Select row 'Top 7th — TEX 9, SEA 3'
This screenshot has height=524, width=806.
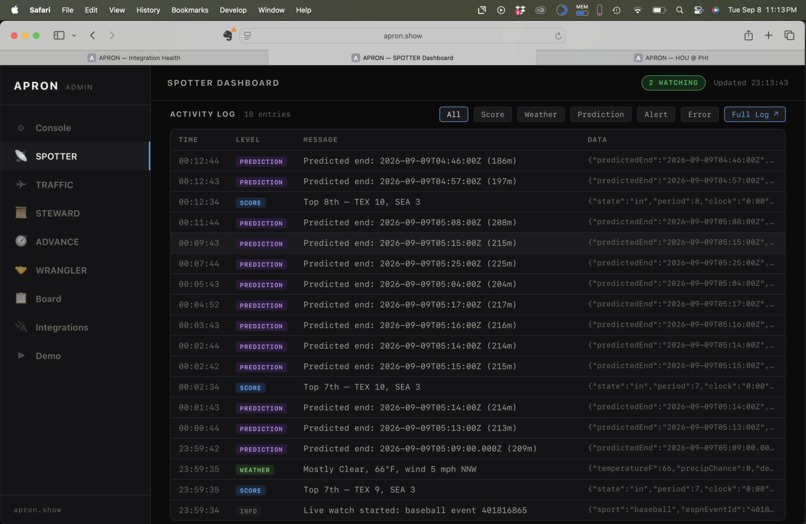(x=478, y=490)
